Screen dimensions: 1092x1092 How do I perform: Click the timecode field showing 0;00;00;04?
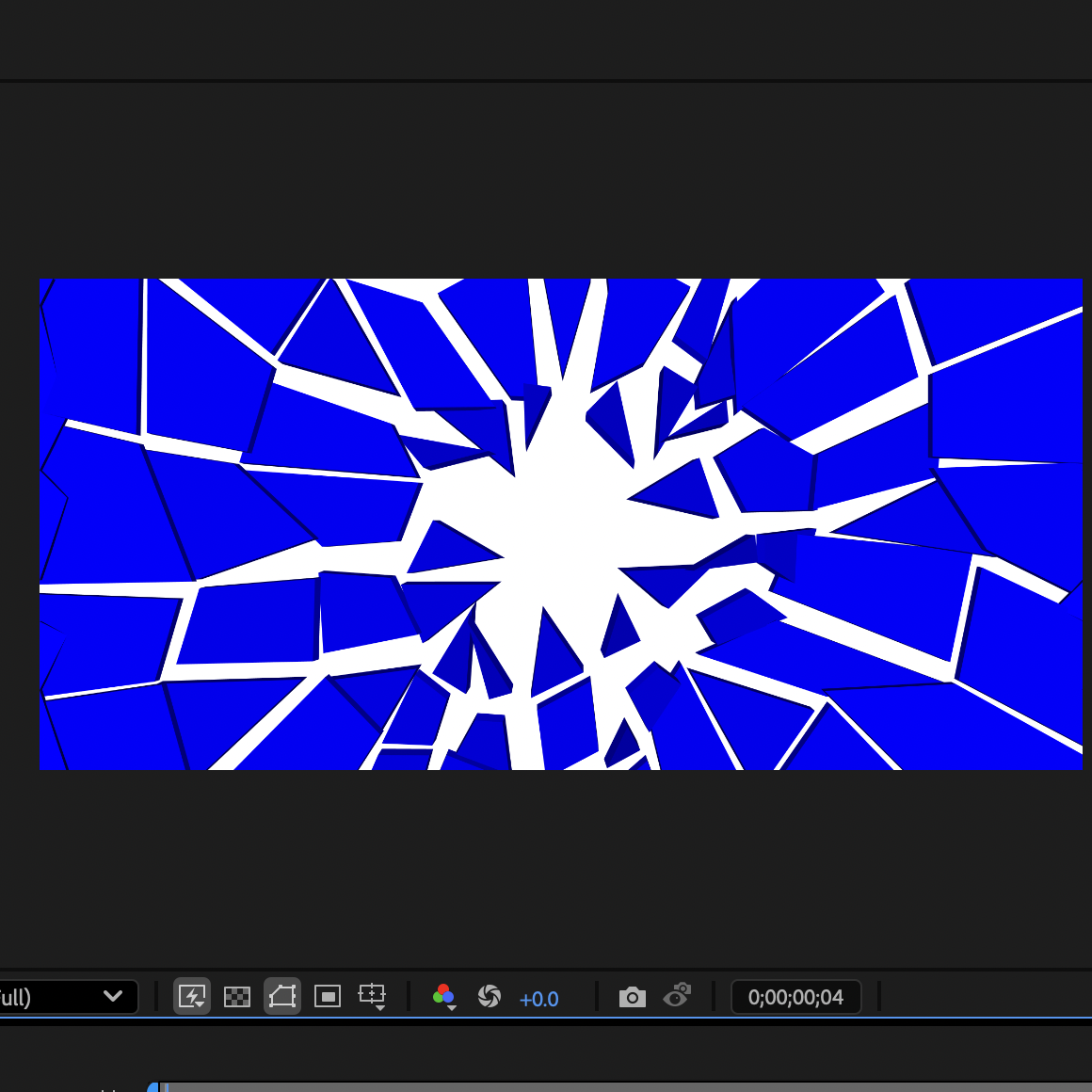(795, 996)
